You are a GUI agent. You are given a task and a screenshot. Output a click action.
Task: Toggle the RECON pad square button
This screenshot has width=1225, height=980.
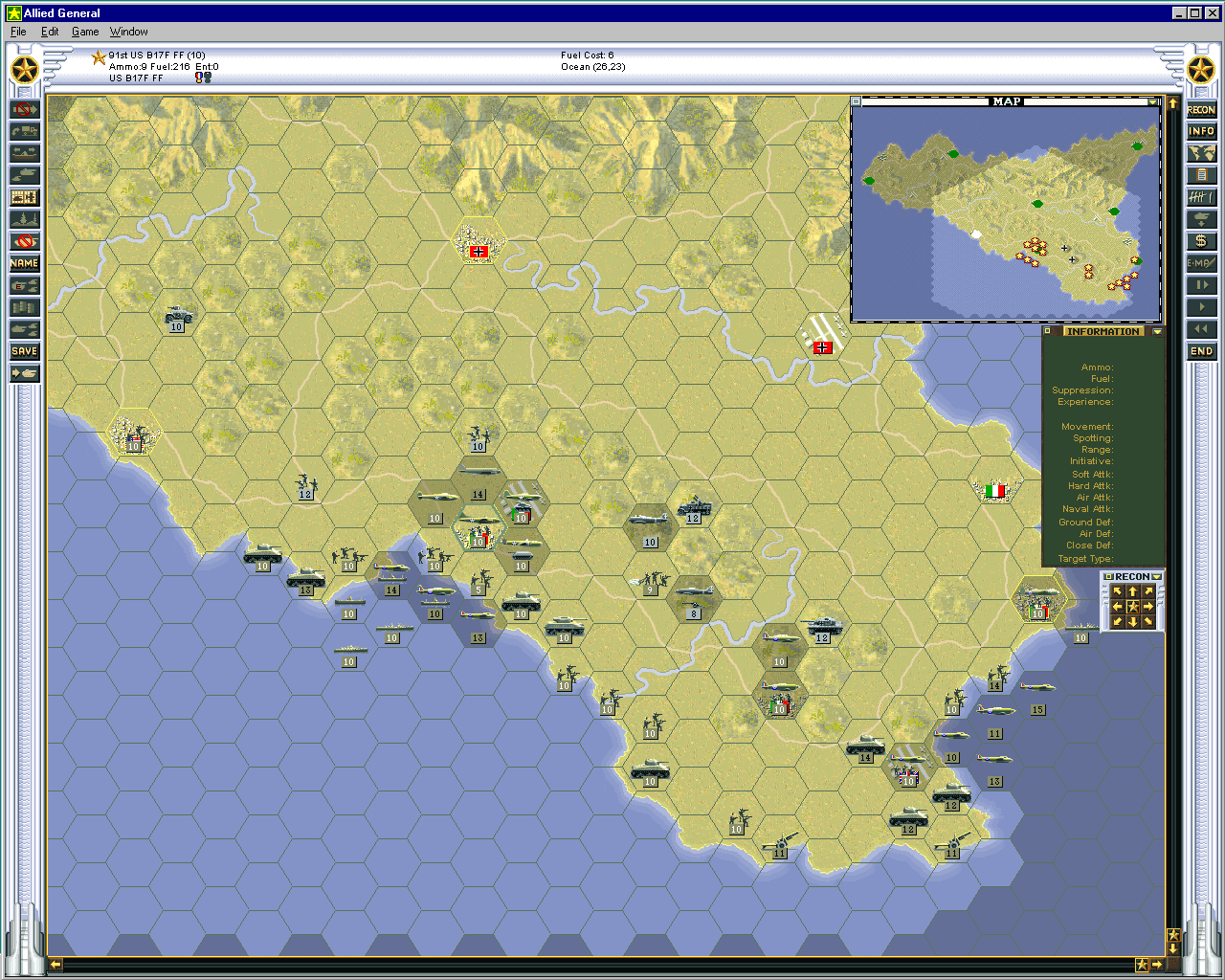point(1108,577)
